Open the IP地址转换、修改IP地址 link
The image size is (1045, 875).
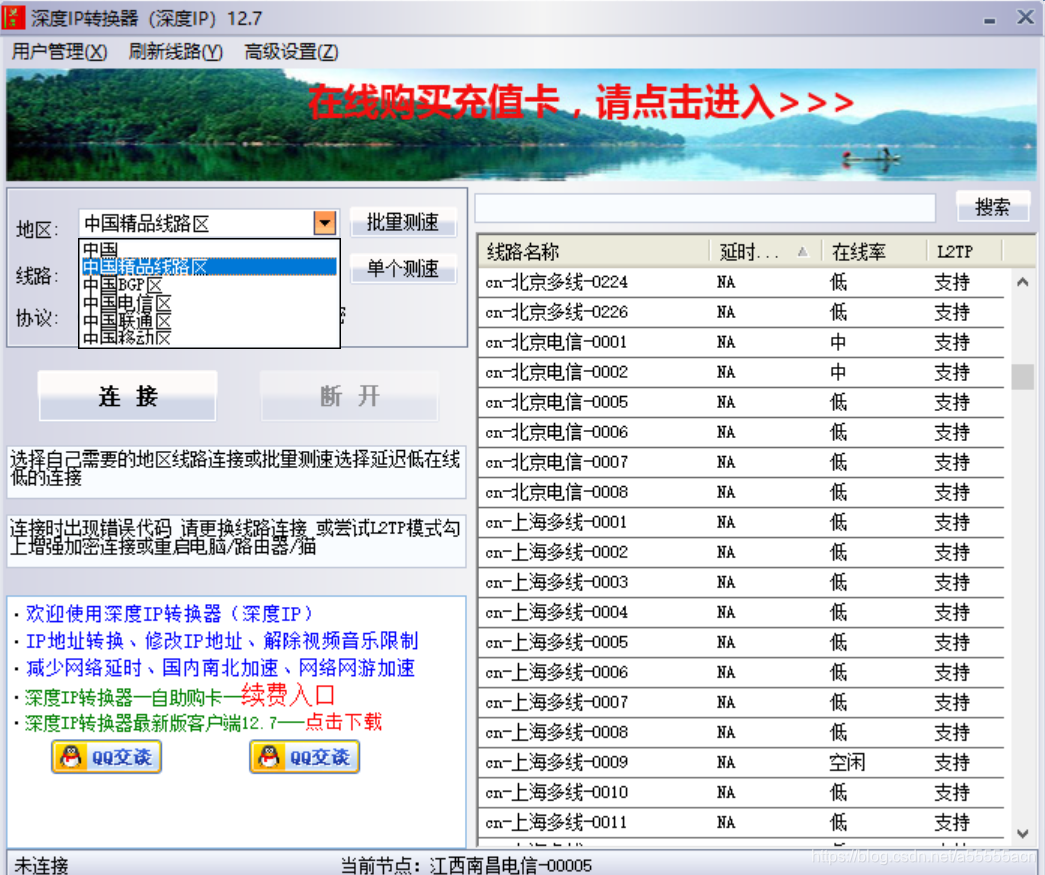[x=221, y=640]
